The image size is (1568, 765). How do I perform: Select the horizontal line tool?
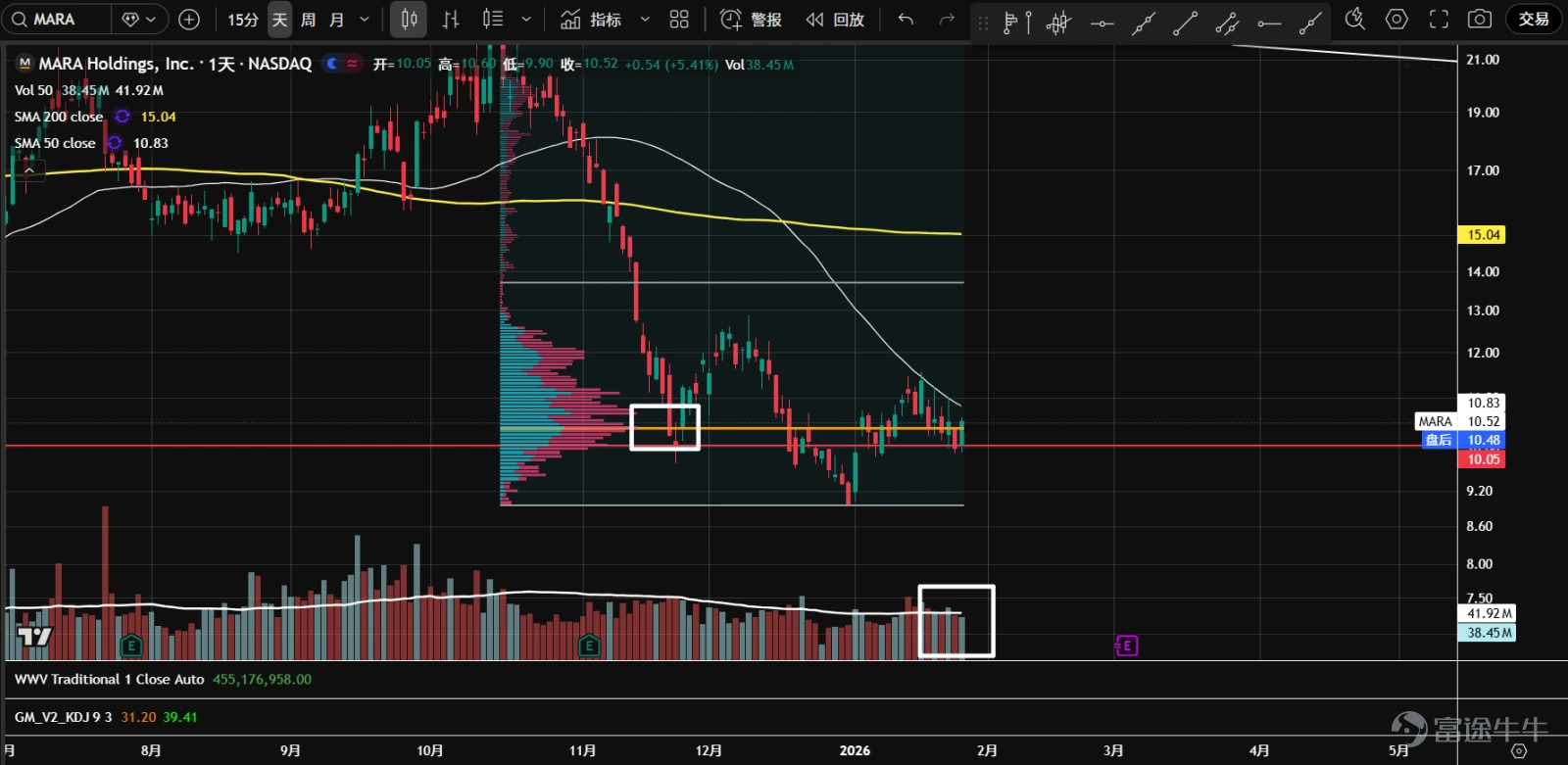1102,23
